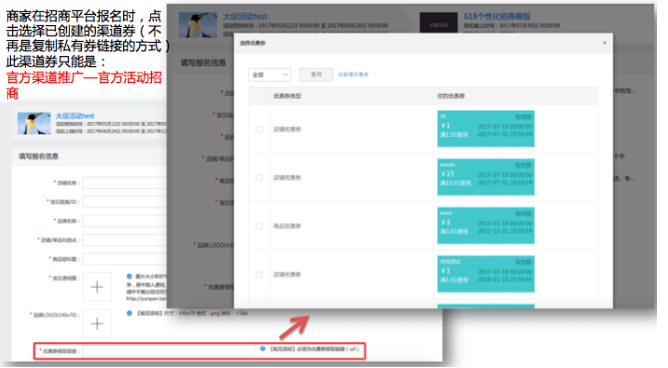Click info icon beside LOGO spec note
Image resolution: width=668 pixels, height=368 pixels.
(x=129, y=313)
